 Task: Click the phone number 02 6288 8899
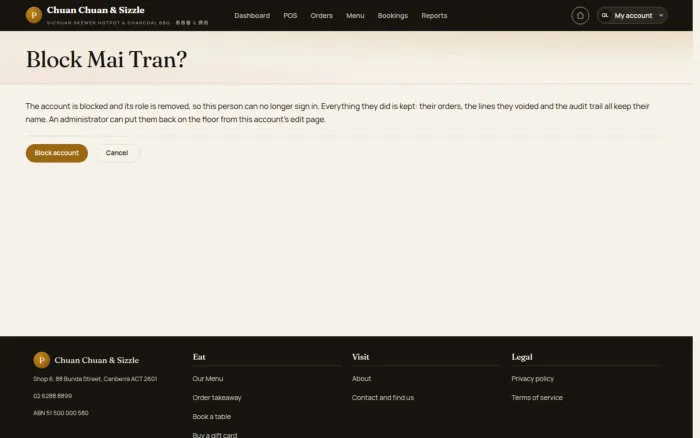click(x=52, y=396)
